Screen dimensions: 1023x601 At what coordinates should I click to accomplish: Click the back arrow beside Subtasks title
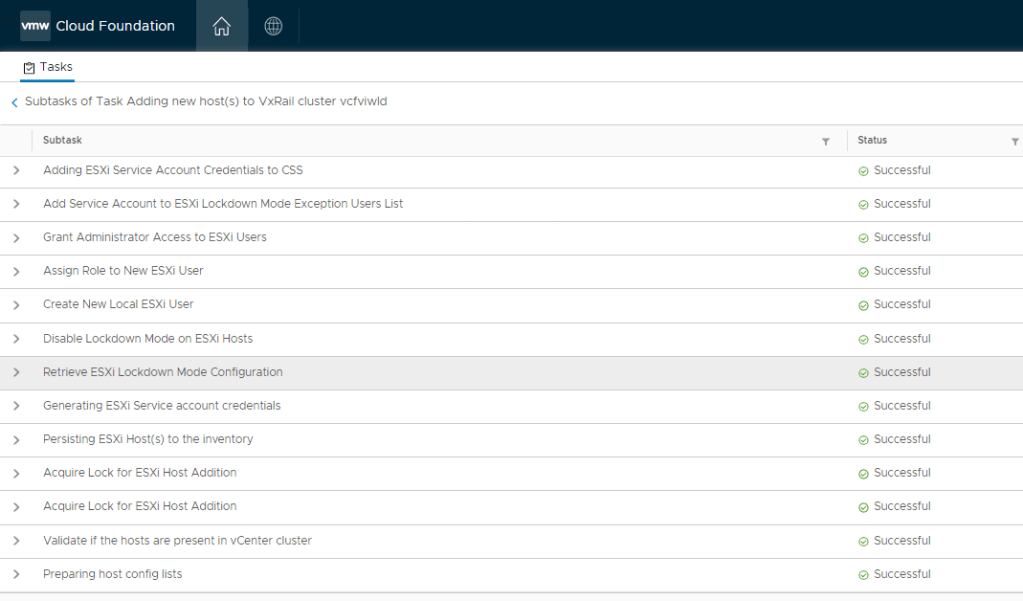(14, 102)
